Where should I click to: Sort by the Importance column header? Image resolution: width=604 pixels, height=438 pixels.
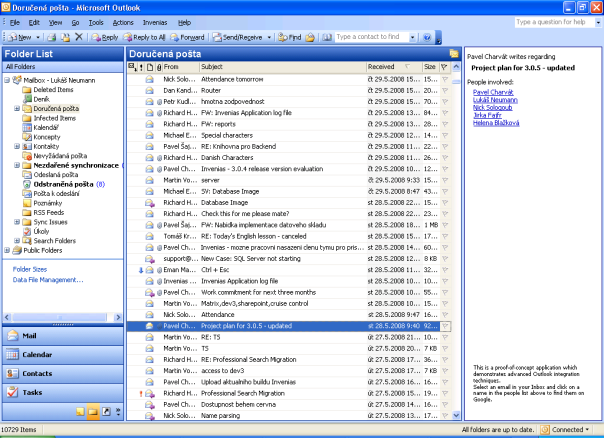pos(141,67)
